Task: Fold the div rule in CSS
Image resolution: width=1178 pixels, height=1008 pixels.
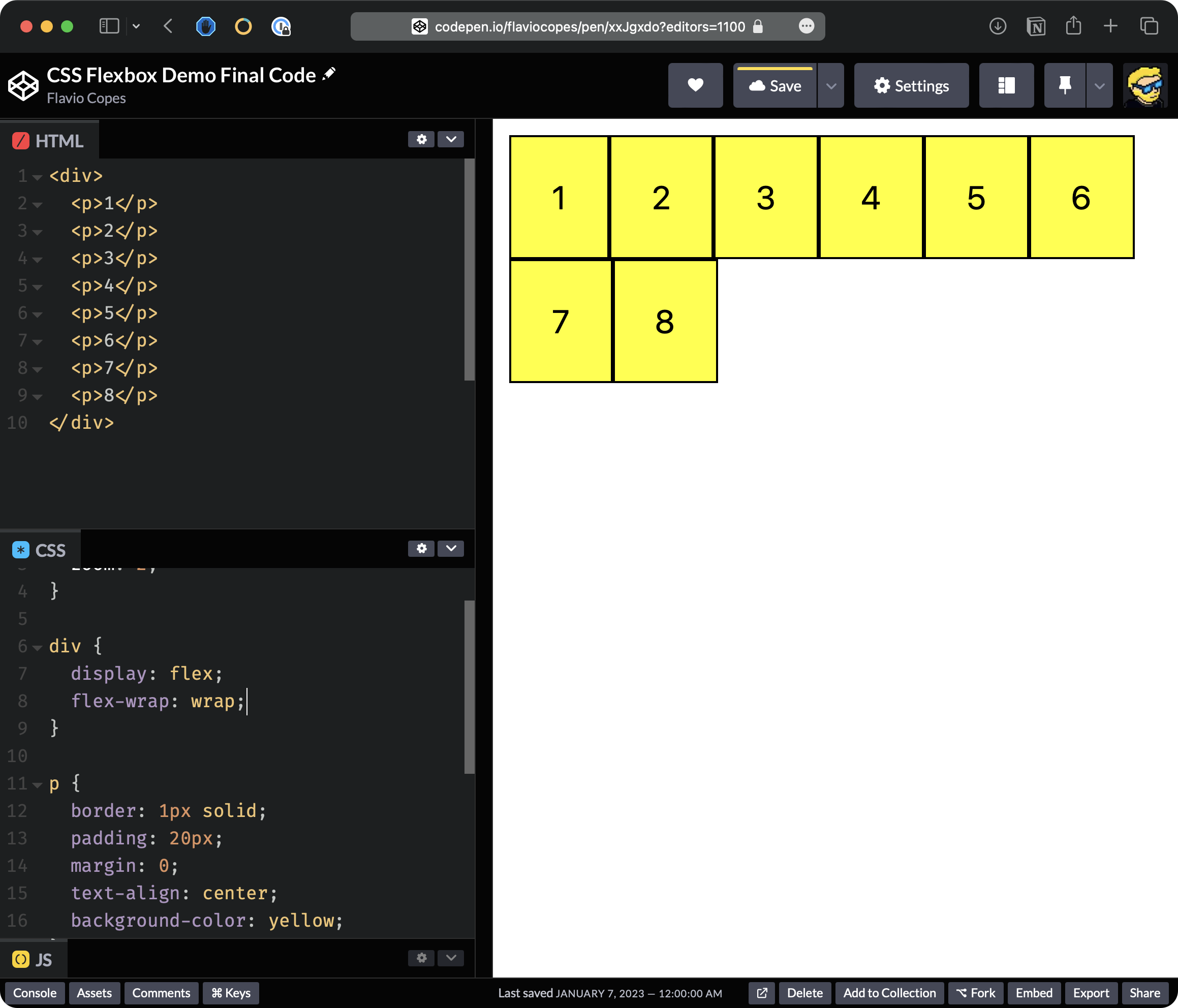Action: (38, 648)
